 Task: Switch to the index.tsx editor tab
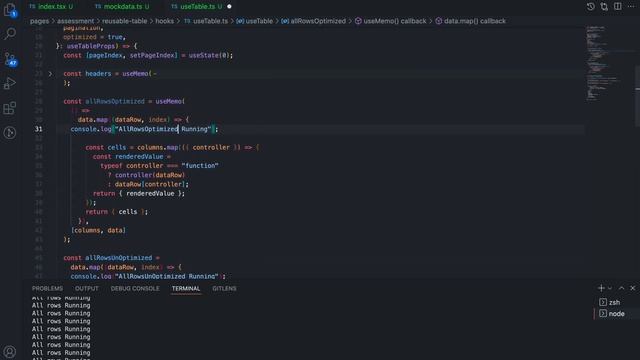[51, 7]
